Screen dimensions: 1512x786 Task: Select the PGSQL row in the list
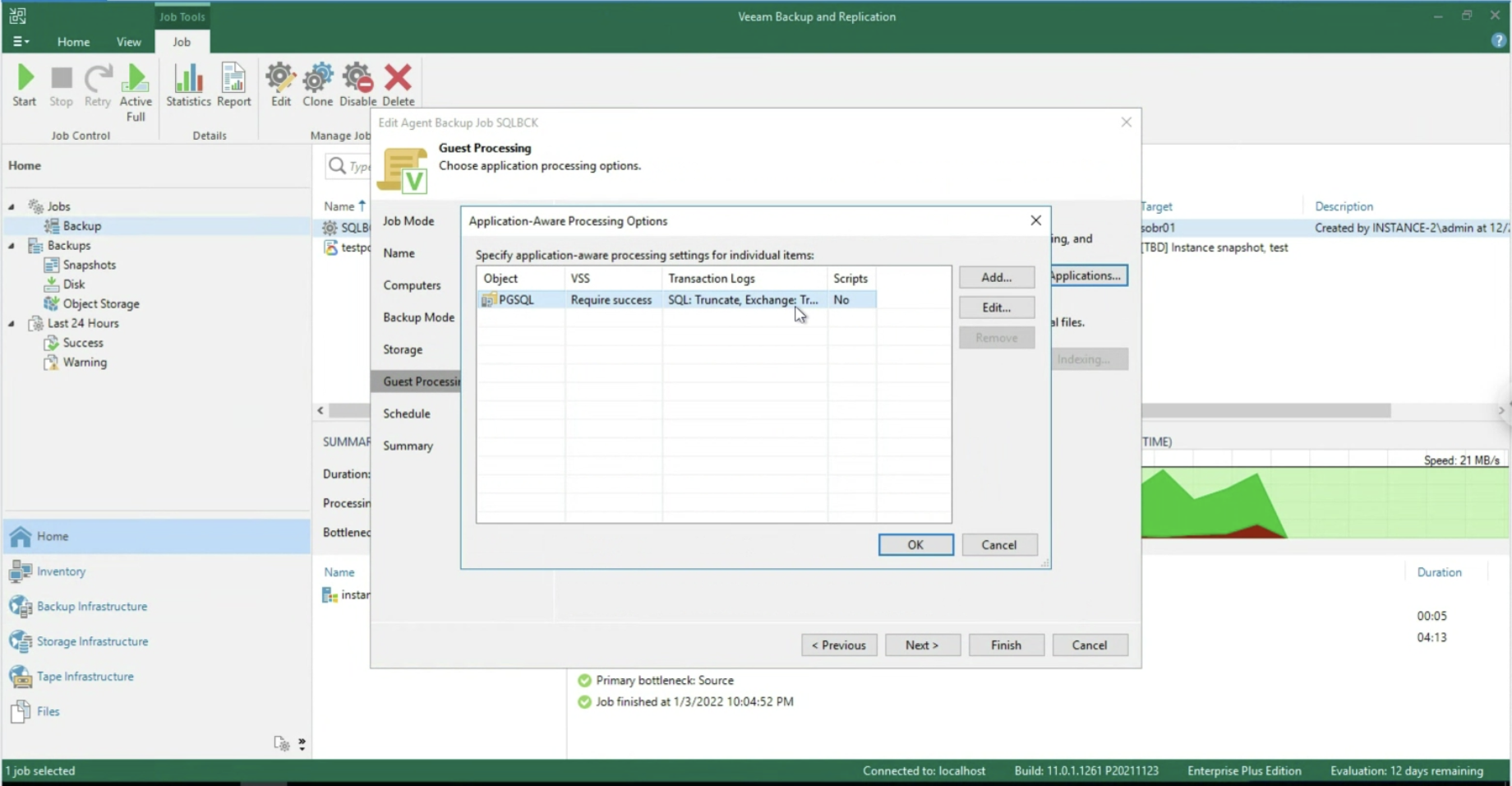[x=676, y=300]
